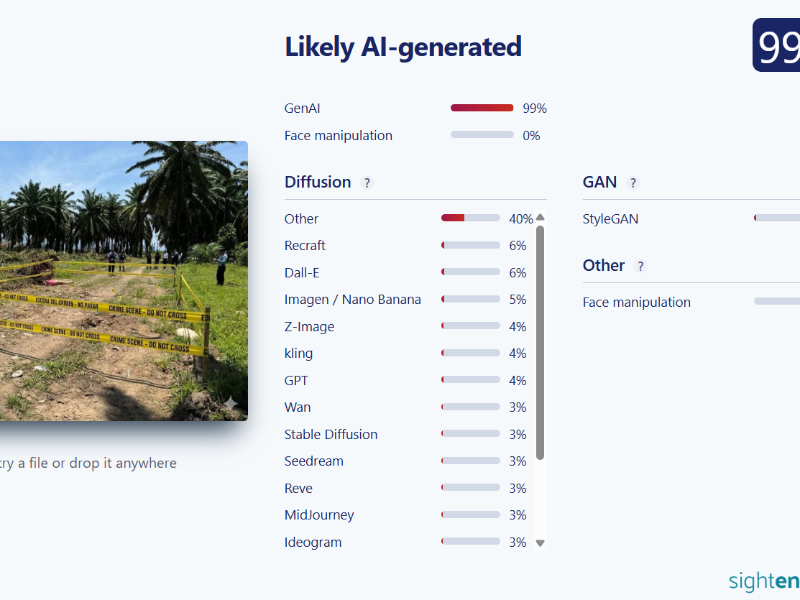Click the Diffusion list scrollbar thumb
This screenshot has width=800, height=600.
pyautogui.click(x=540, y=343)
